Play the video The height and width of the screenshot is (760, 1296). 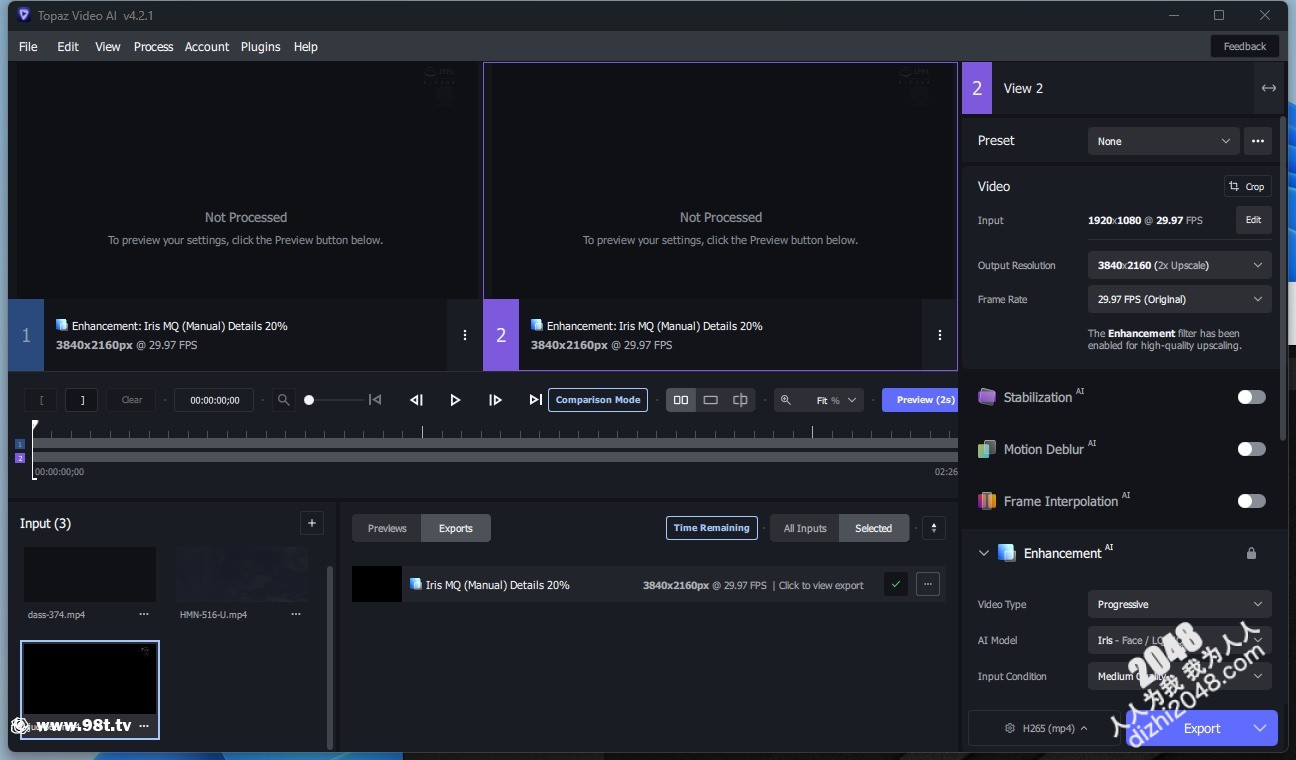455,400
